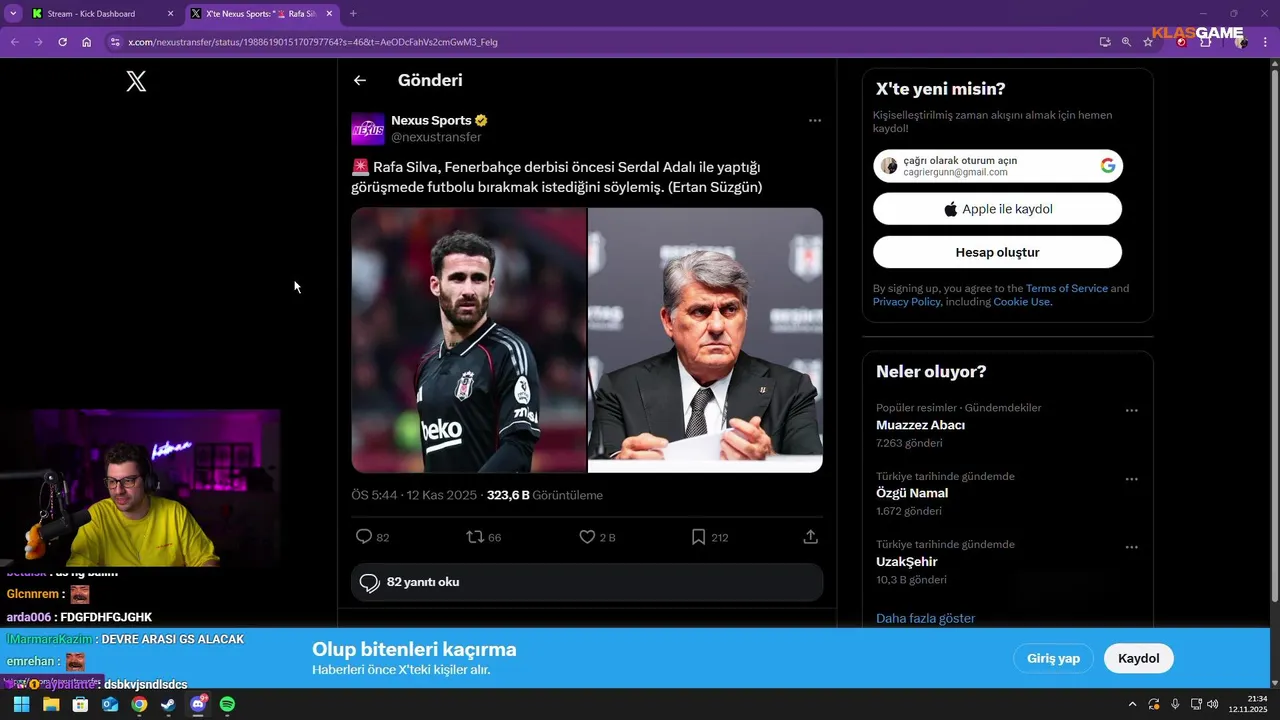Open File Explorer from the taskbar
The image size is (1280, 720).
tap(51, 704)
